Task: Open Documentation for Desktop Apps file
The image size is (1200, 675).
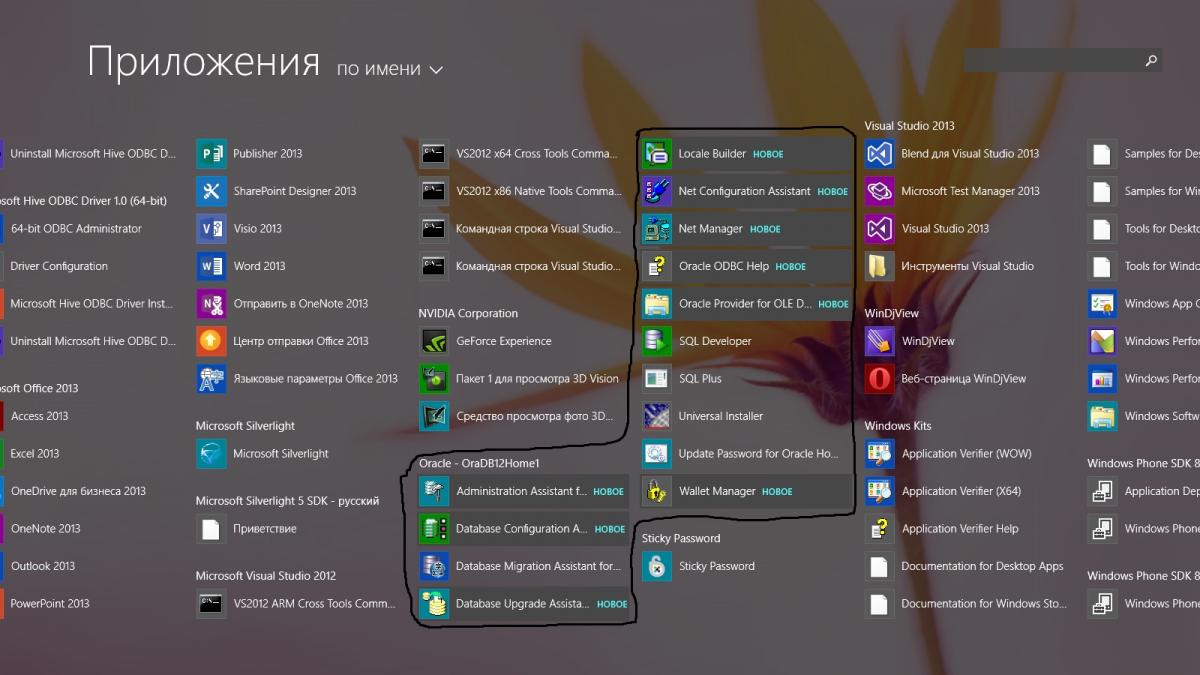Action: [x=968, y=566]
